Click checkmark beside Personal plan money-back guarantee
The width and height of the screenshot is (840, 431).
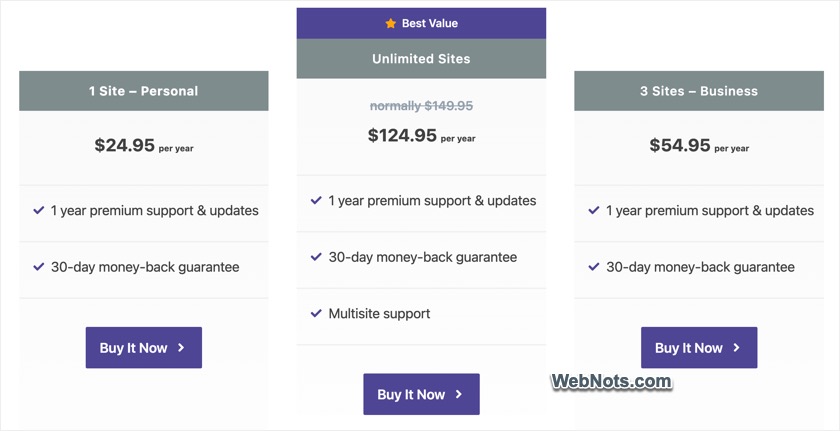(x=39, y=267)
